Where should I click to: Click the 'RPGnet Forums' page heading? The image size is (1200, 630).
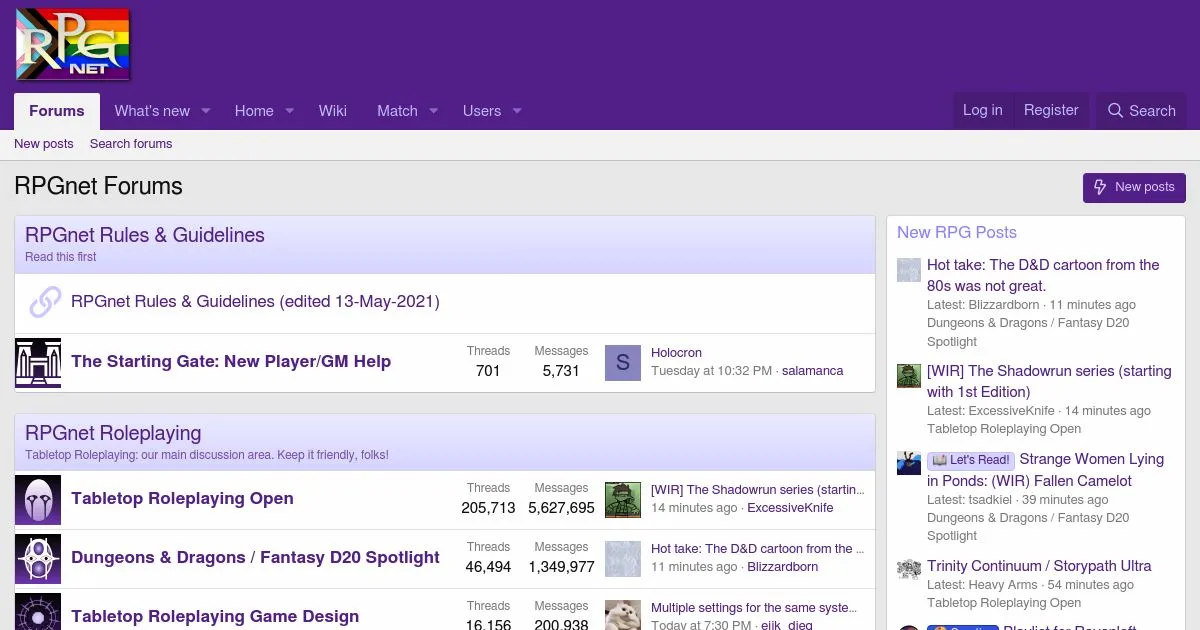98,187
